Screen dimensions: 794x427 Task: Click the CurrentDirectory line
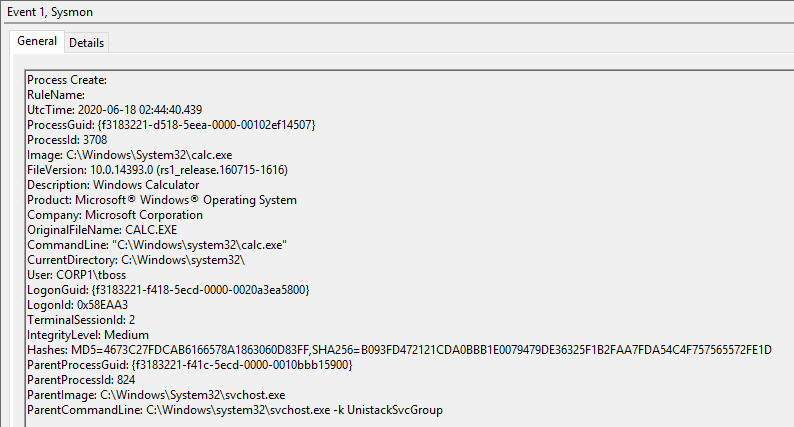click(x=136, y=260)
